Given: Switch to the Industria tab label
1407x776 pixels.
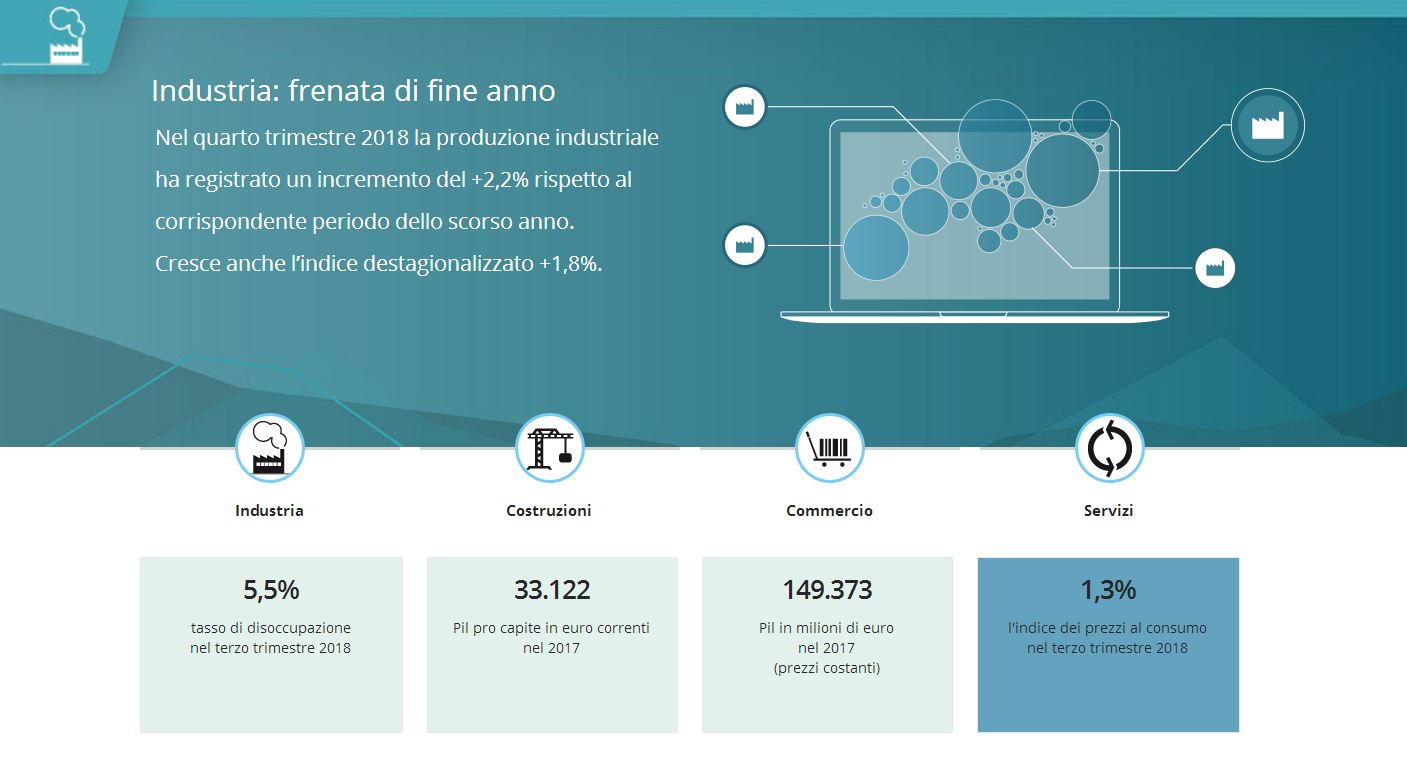Looking at the screenshot, I should pyautogui.click(x=270, y=510).
